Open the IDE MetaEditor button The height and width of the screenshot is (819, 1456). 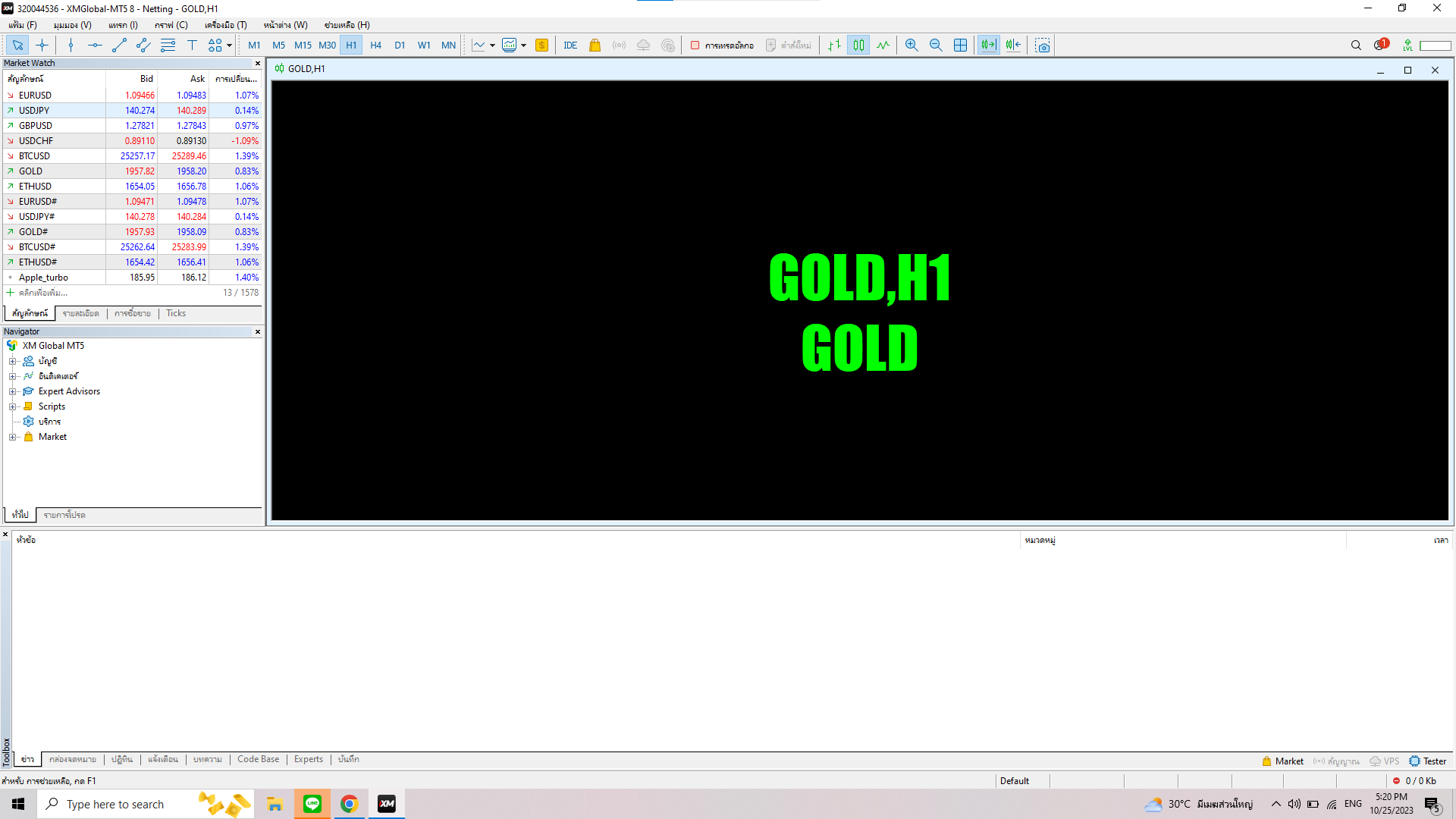[570, 45]
